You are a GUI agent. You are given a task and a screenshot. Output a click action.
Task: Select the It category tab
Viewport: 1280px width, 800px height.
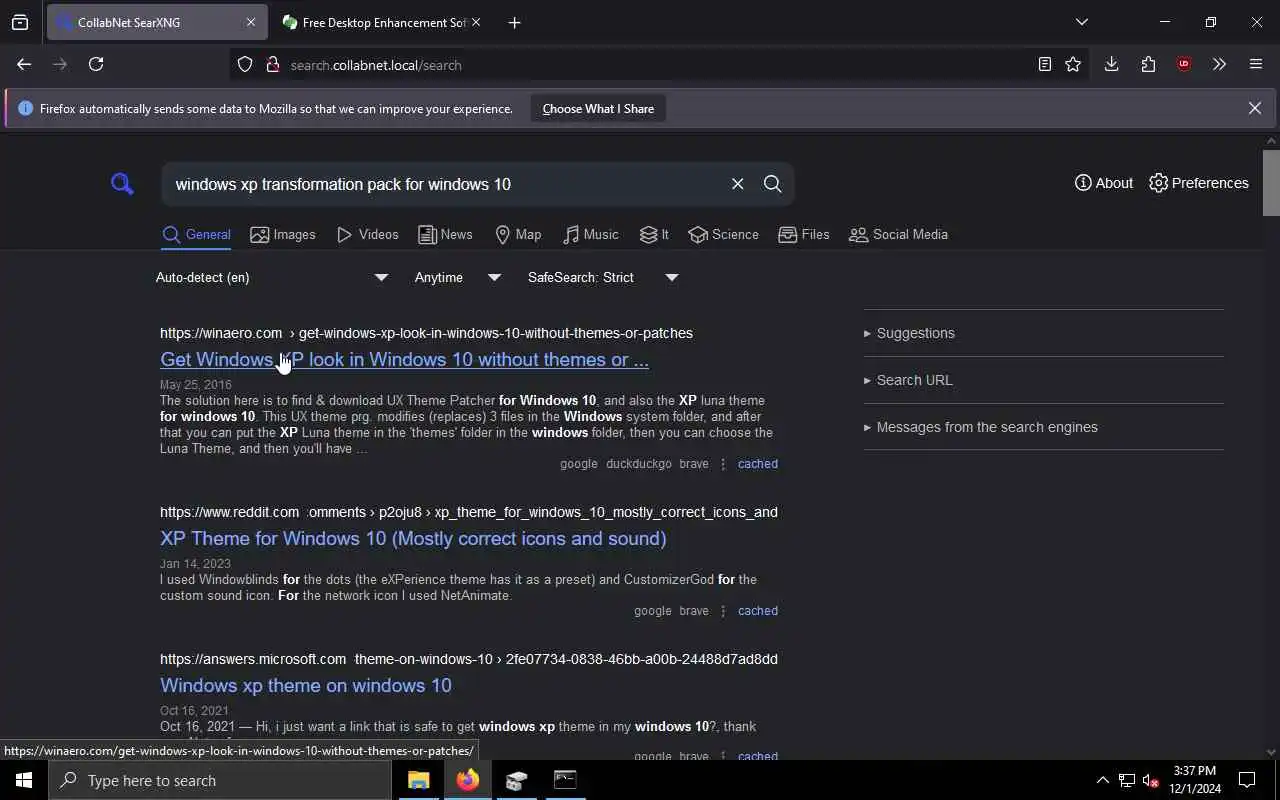(654, 234)
